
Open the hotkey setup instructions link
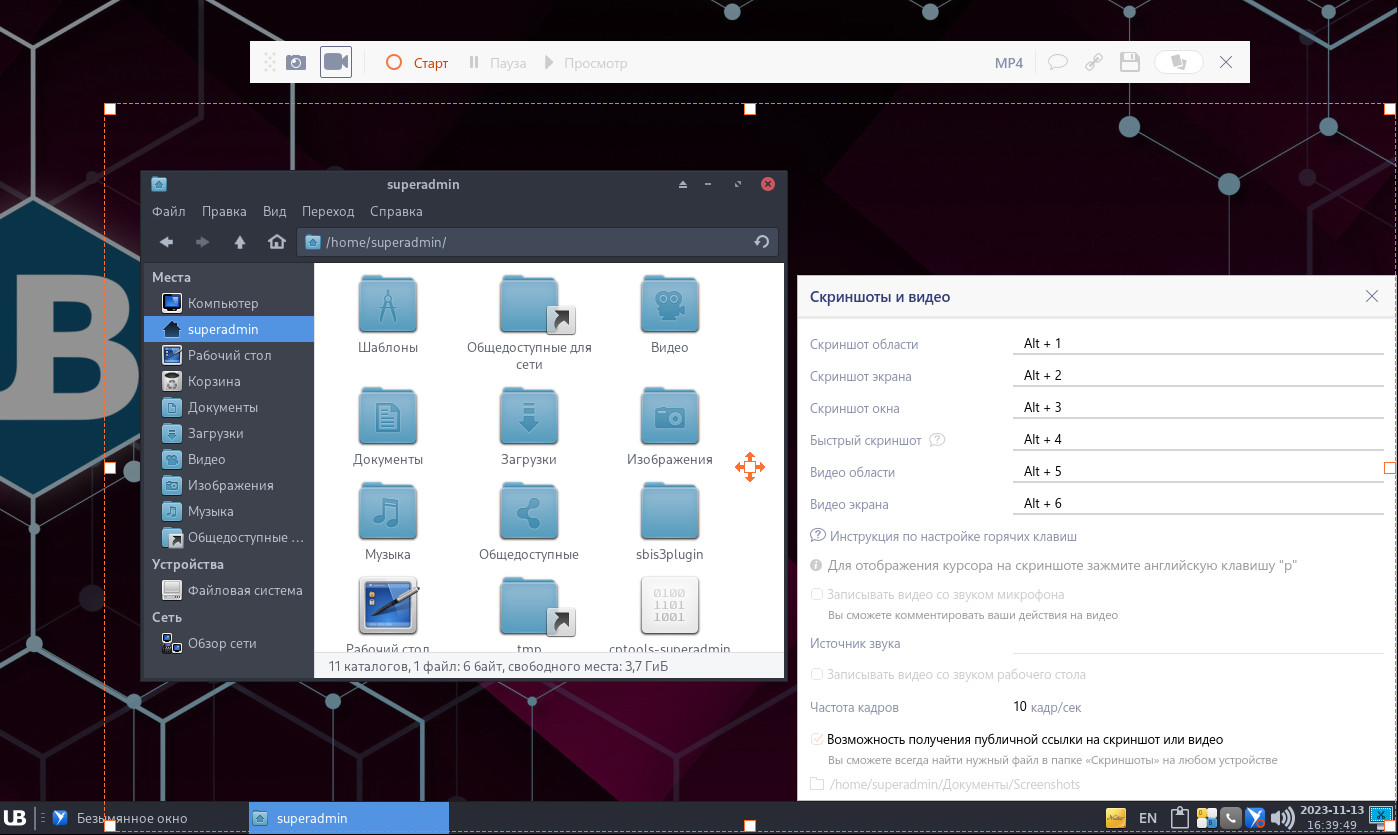952,536
